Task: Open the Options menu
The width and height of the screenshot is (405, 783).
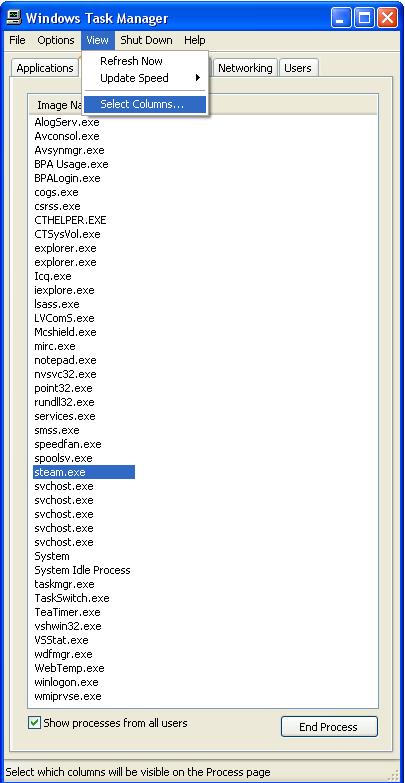Action: pos(56,40)
